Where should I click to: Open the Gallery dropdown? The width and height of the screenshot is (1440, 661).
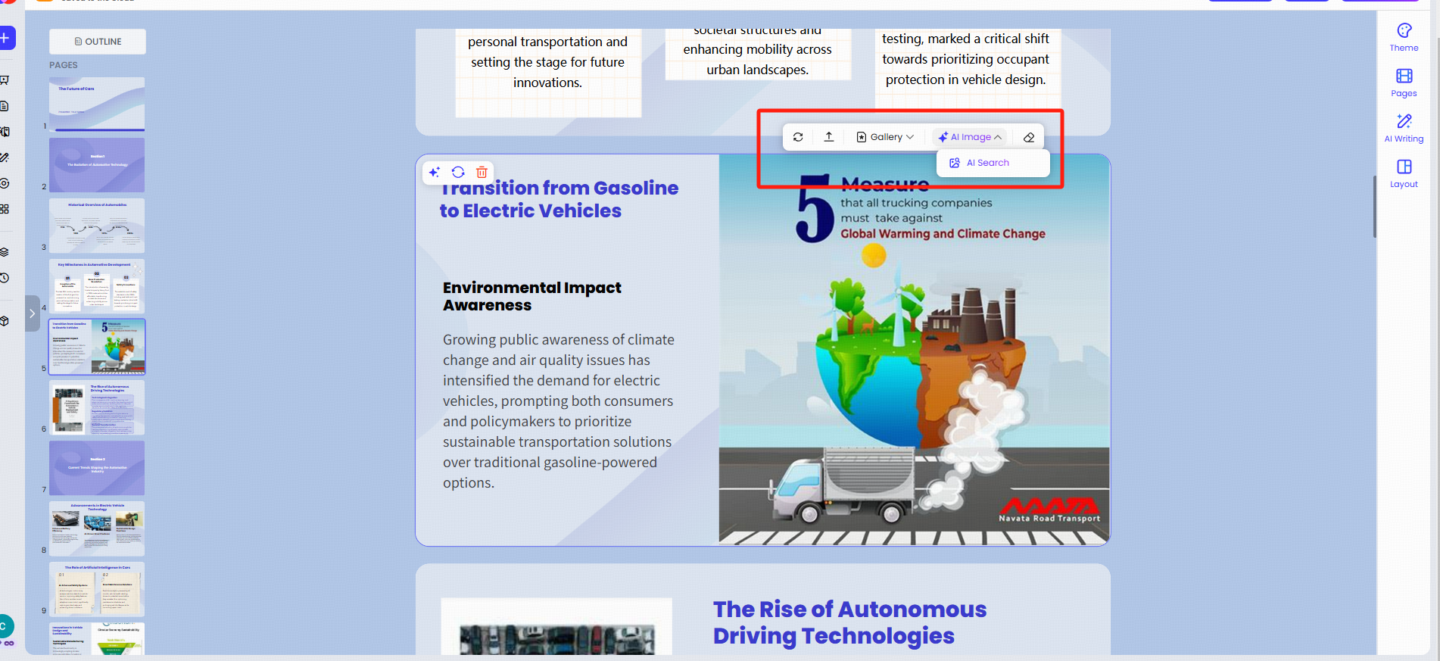[886, 137]
